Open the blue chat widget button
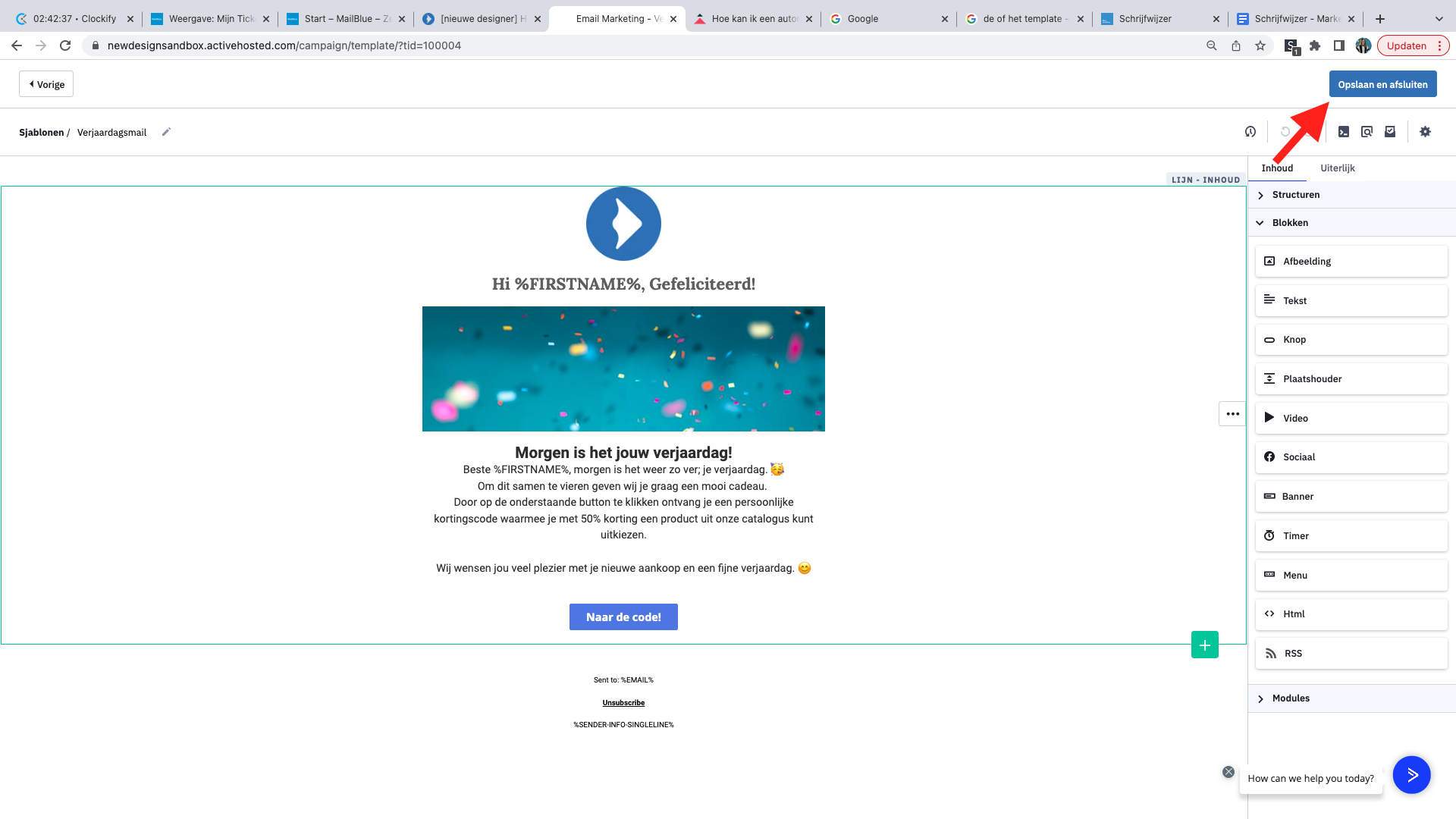This screenshot has height=819, width=1456. [1411, 775]
